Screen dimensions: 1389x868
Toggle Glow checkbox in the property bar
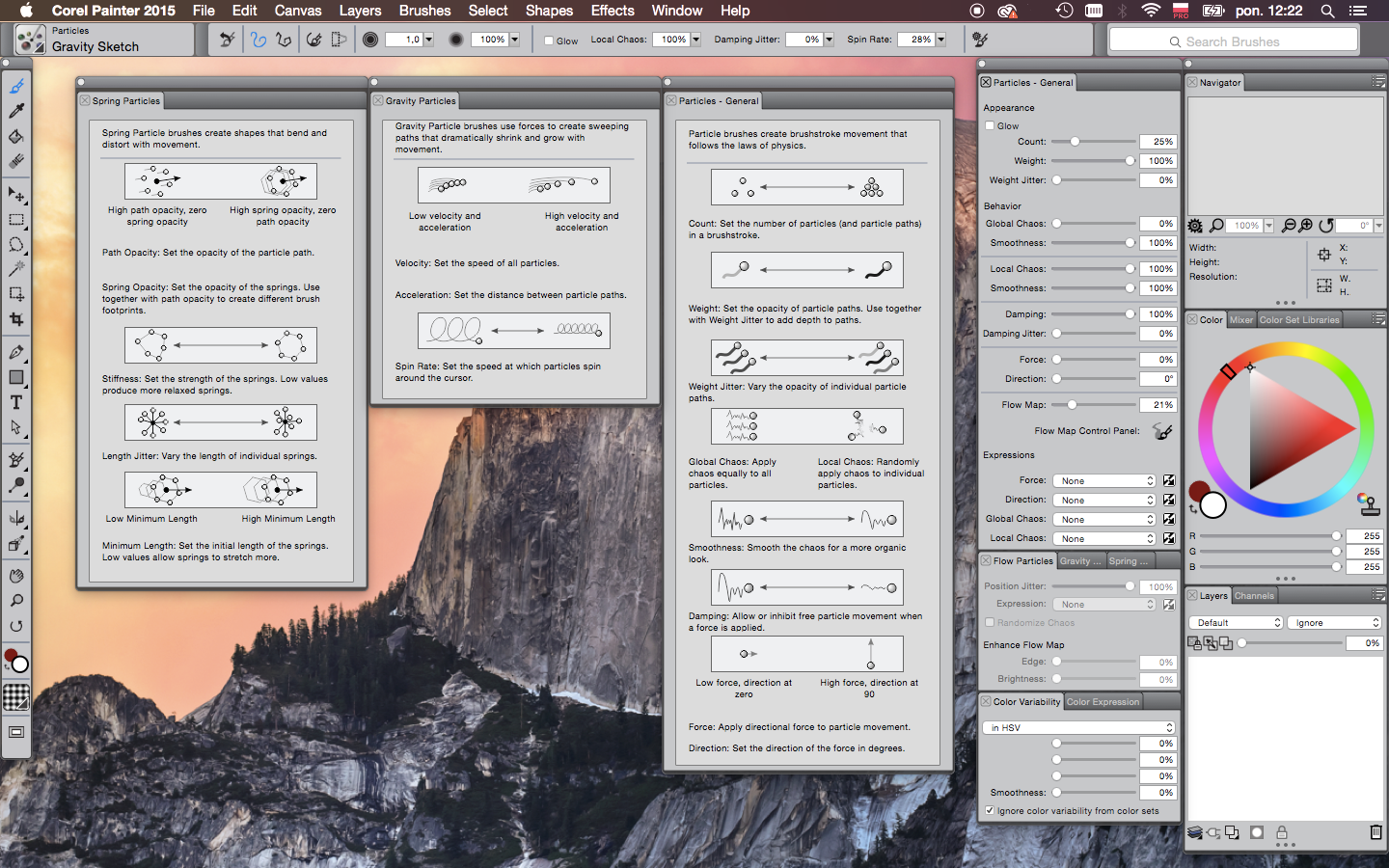549,41
